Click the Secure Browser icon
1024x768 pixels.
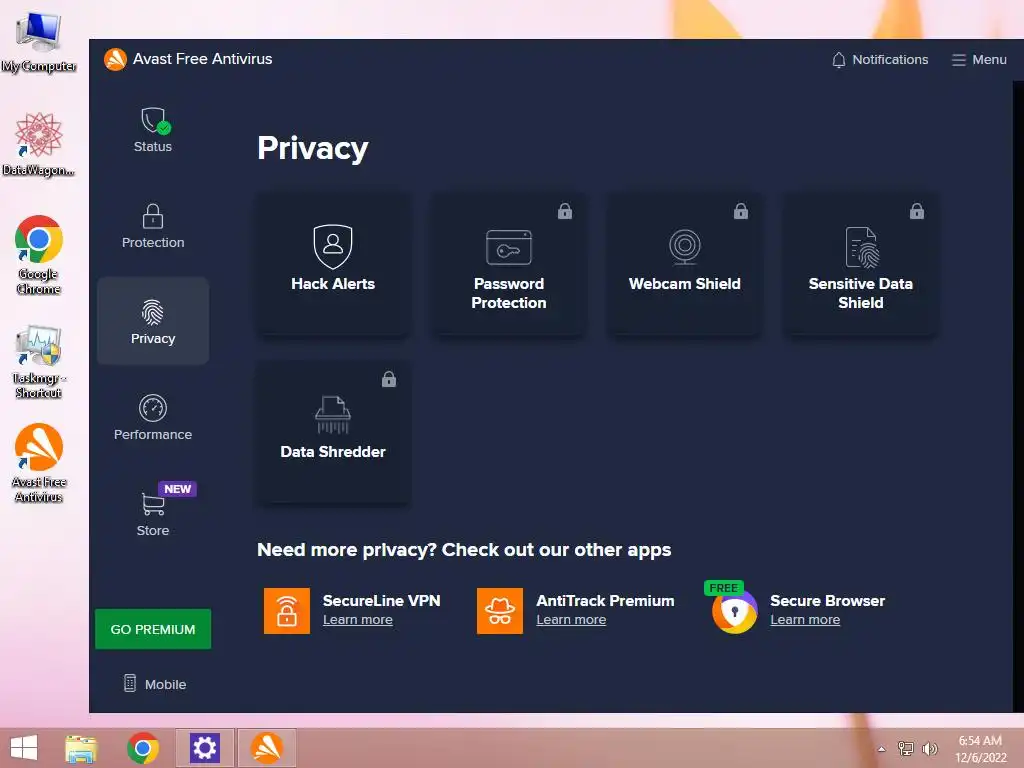click(x=735, y=612)
